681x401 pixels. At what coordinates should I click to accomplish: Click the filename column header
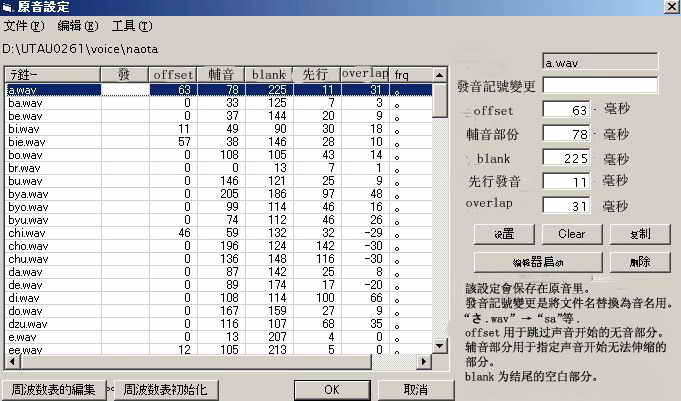tap(53, 75)
